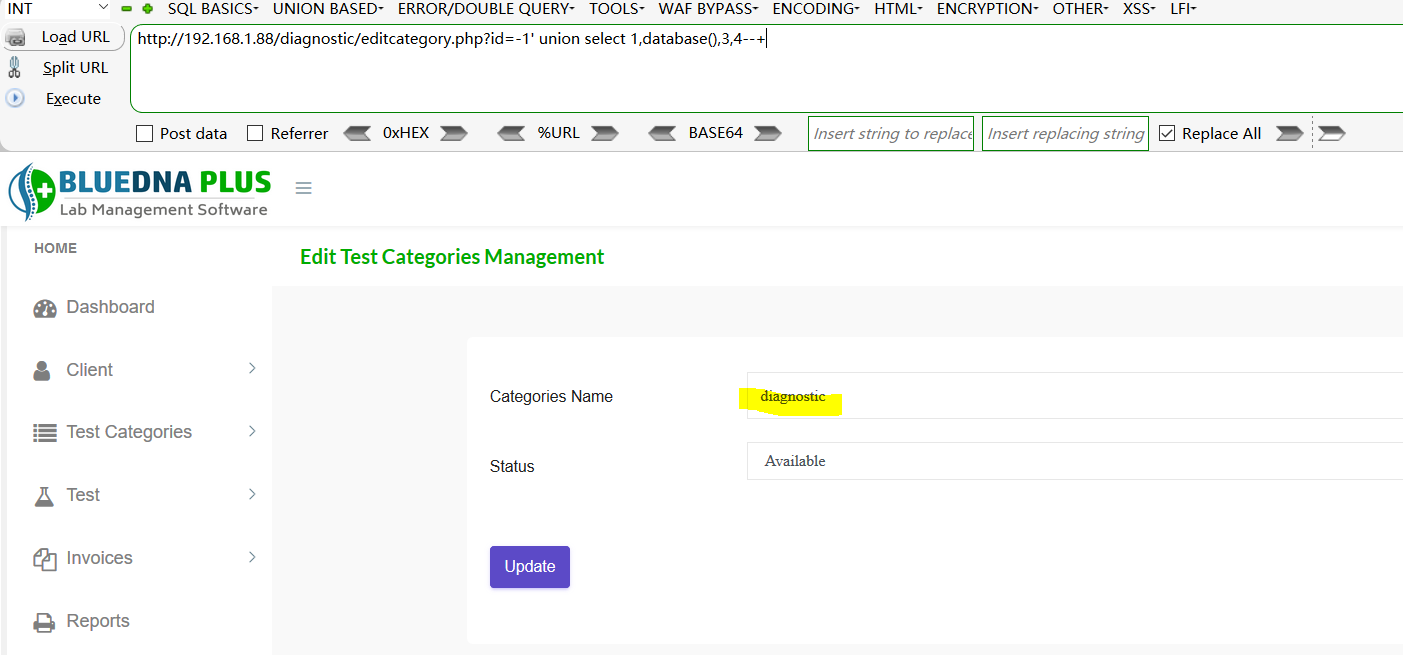The image size is (1403, 655).
Task: Open the ERROR/DOUBLE QUERY menu
Action: pos(486,8)
